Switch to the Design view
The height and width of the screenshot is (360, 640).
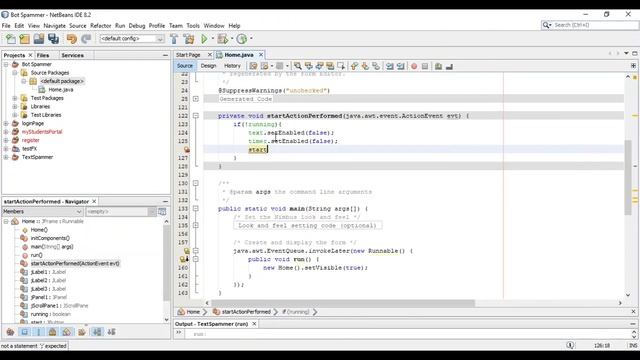point(208,66)
